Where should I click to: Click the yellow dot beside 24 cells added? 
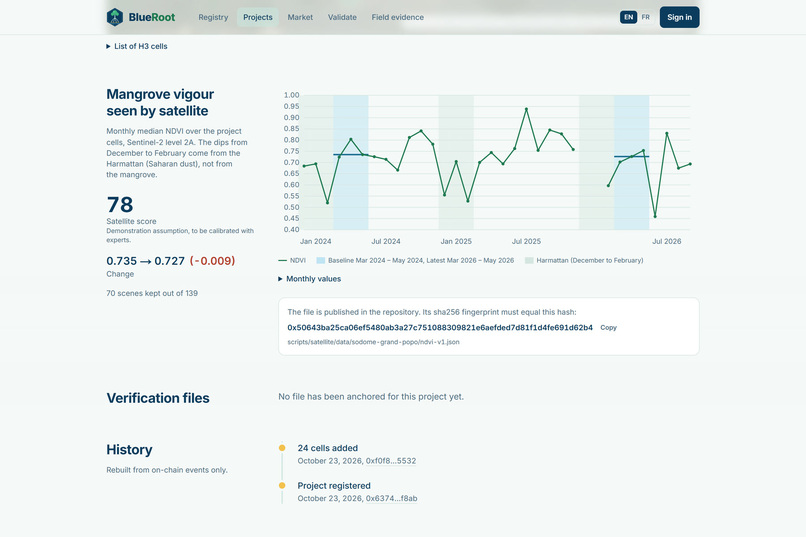282,448
